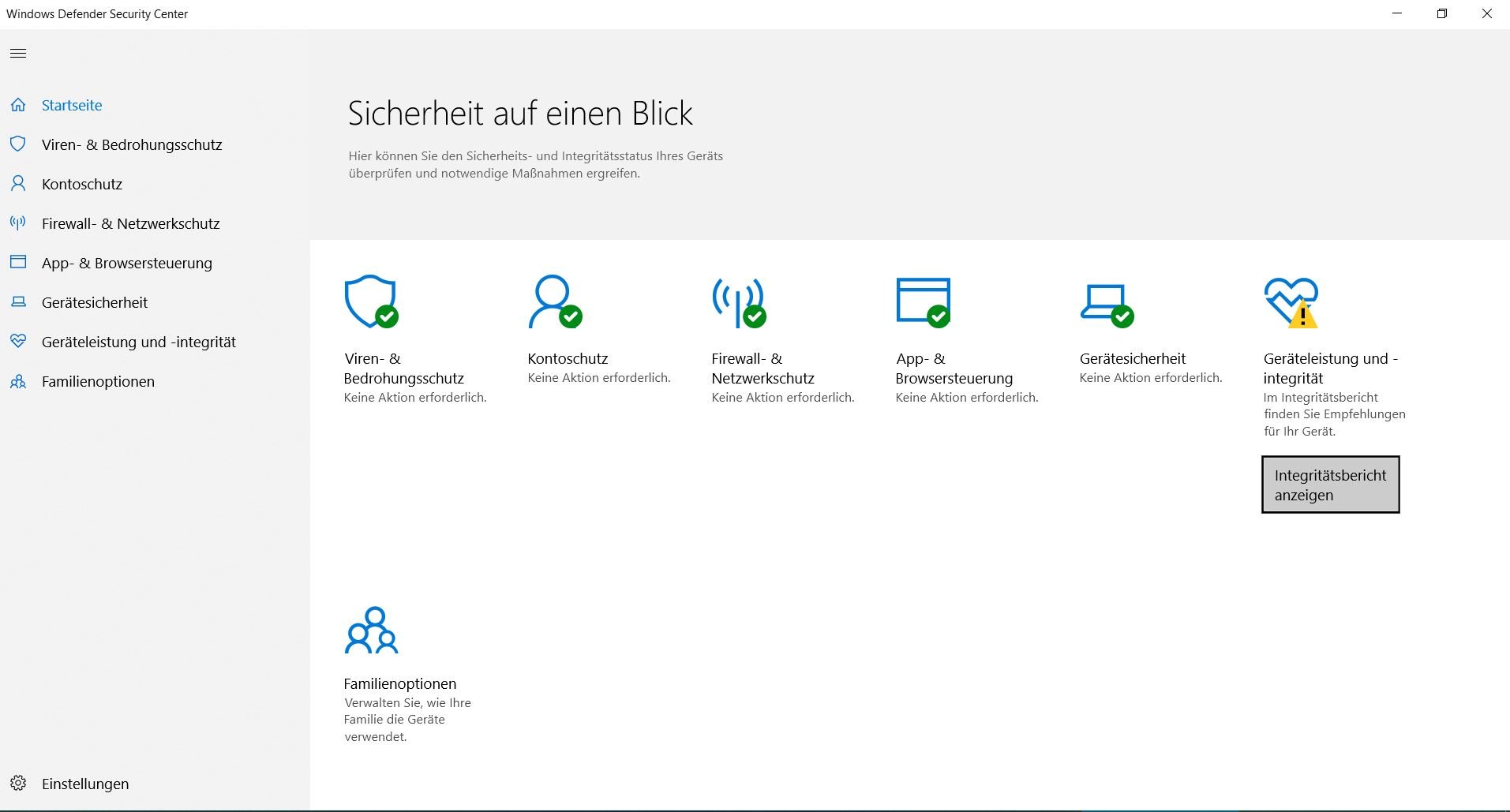
Task: Toggle the hamburger navigation menu
Action: (18, 54)
